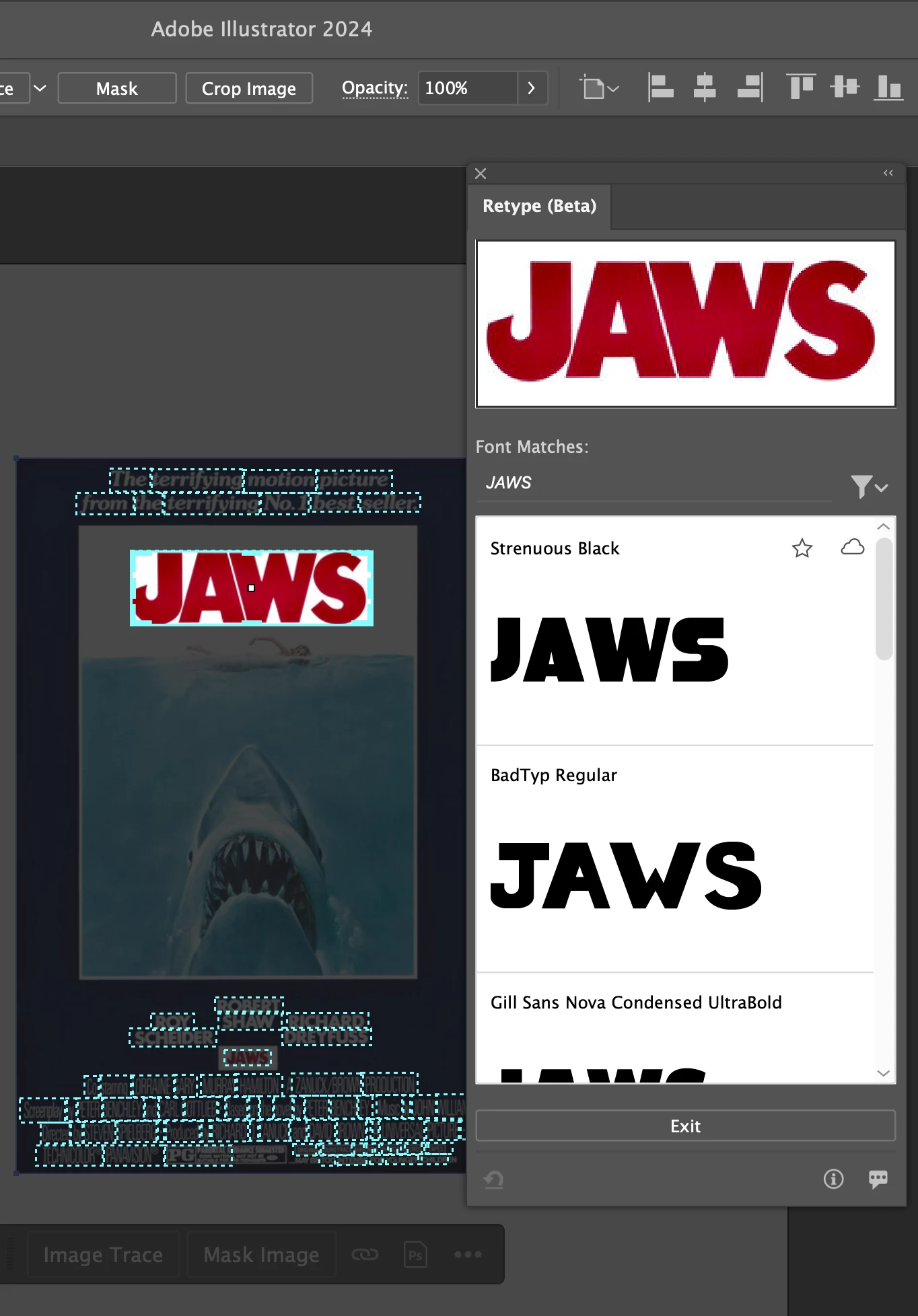The image size is (918, 1316).
Task: Collapse the Retype panel with double chevron
Action: point(888,173)
